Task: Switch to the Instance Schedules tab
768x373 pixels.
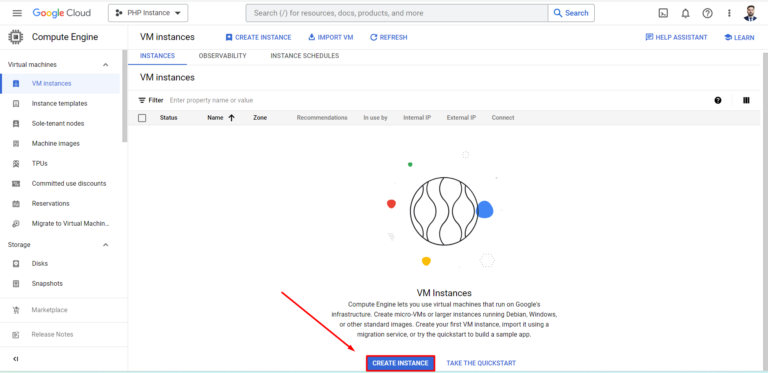Action: pos(305,56)
